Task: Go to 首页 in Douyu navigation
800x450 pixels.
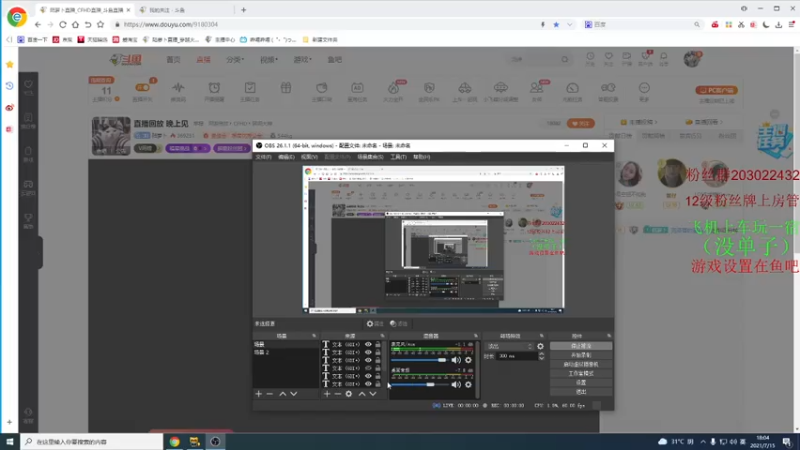Action: pos(173,60)
